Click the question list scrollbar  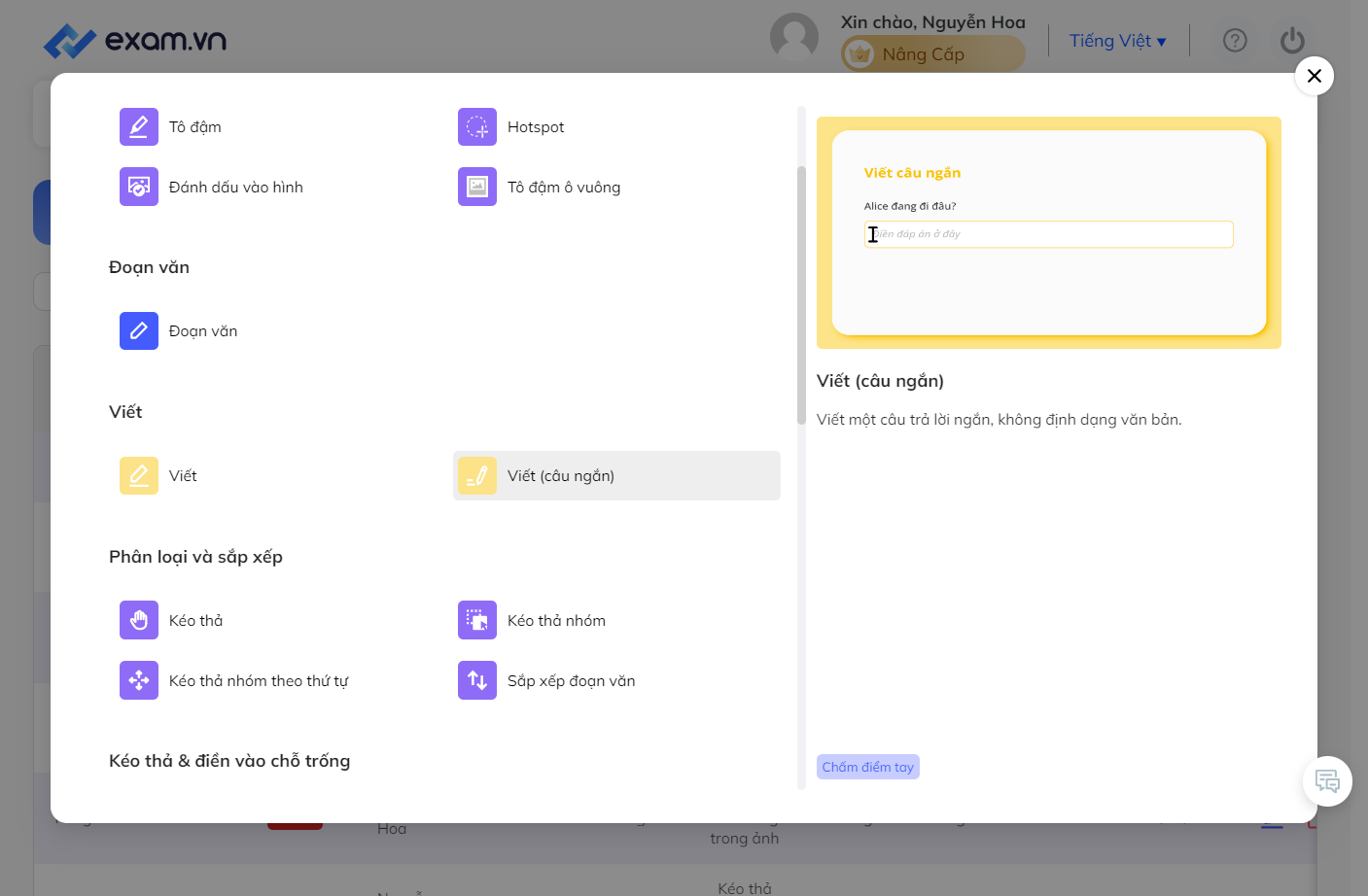tap(801, 295)
